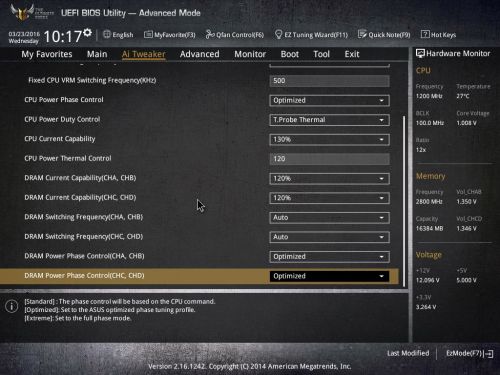
Task: Click the 5.000 V voltage reading
Action: point(466,280)
